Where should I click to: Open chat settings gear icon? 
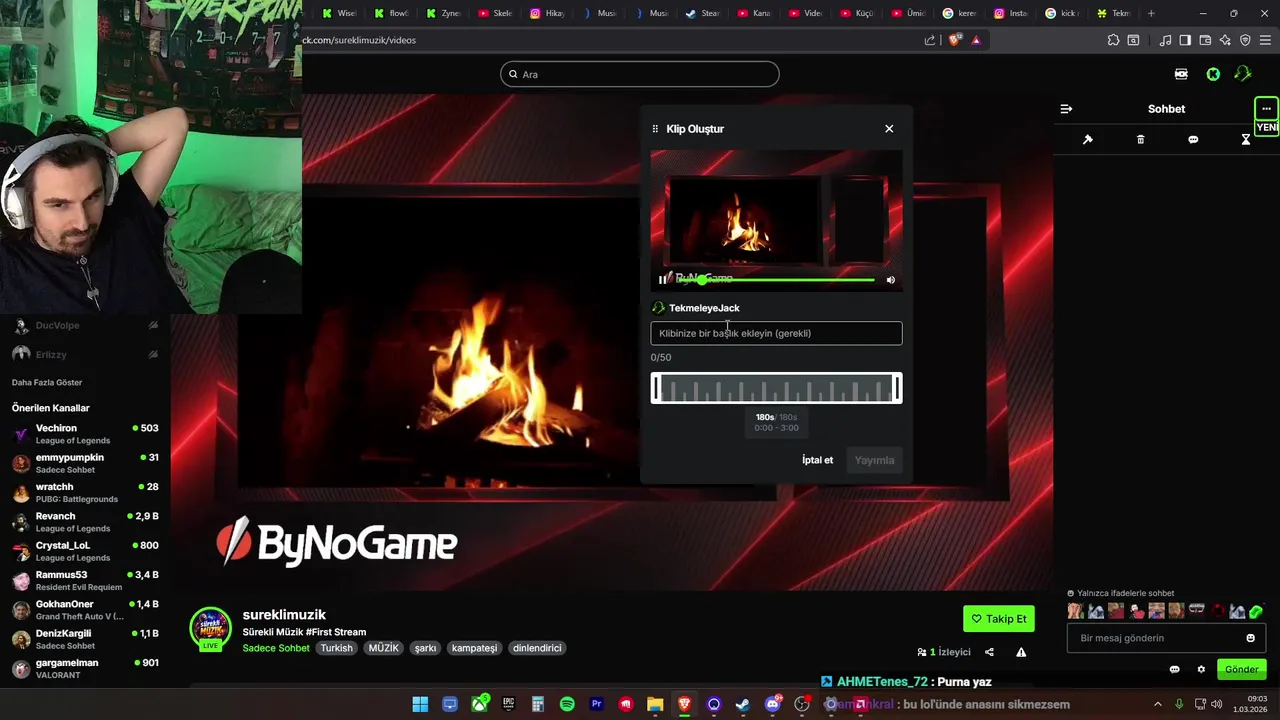(x=1201, y=670)
